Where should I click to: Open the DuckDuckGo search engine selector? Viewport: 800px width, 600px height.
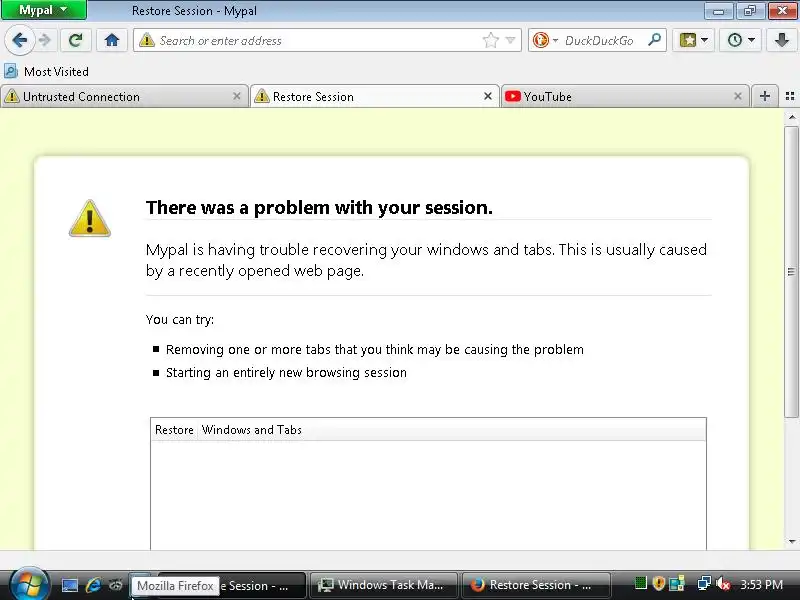(x=545, y=40)
